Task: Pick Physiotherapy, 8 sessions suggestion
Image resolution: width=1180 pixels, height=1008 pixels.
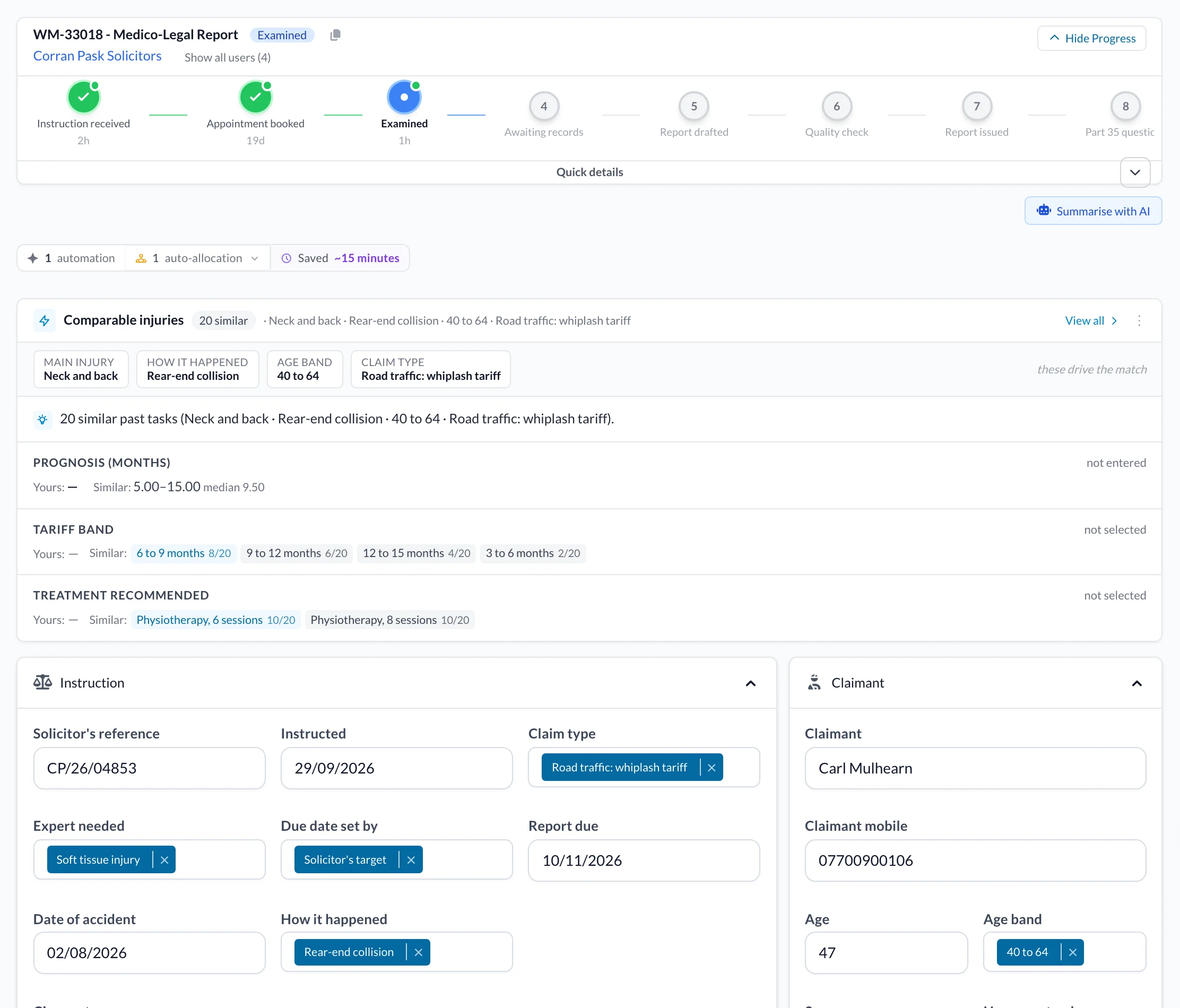Action: click(389, 620)
